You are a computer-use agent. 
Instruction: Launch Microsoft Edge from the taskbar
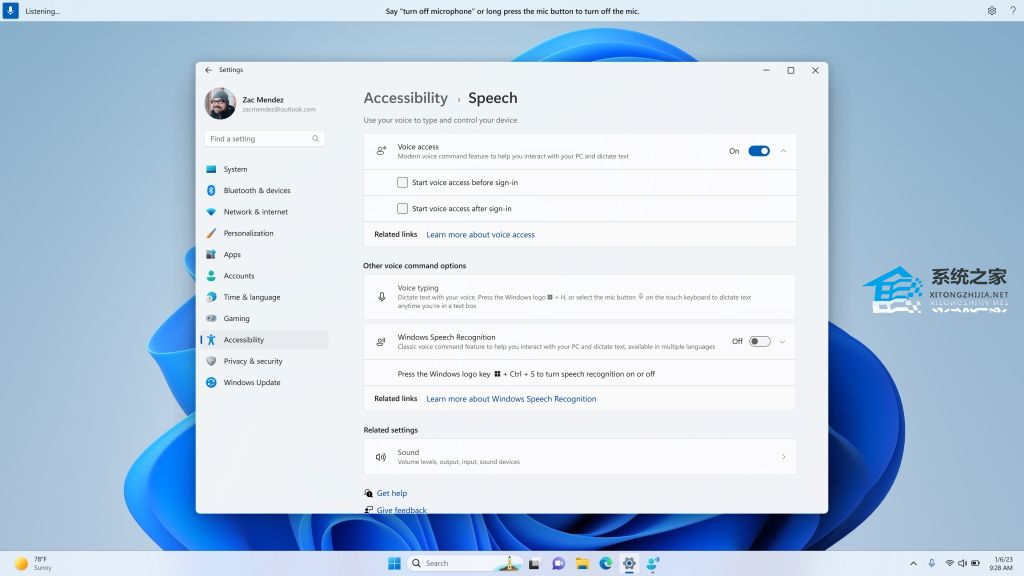coord(604,563)
